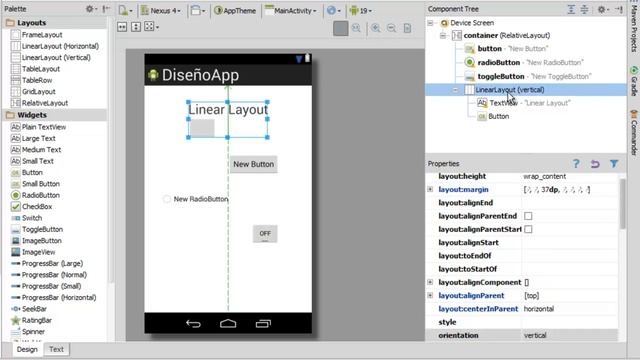Click New Button in the preview
Image resolution: width=640 pixels, height=360 pixels.
(253, 164)
